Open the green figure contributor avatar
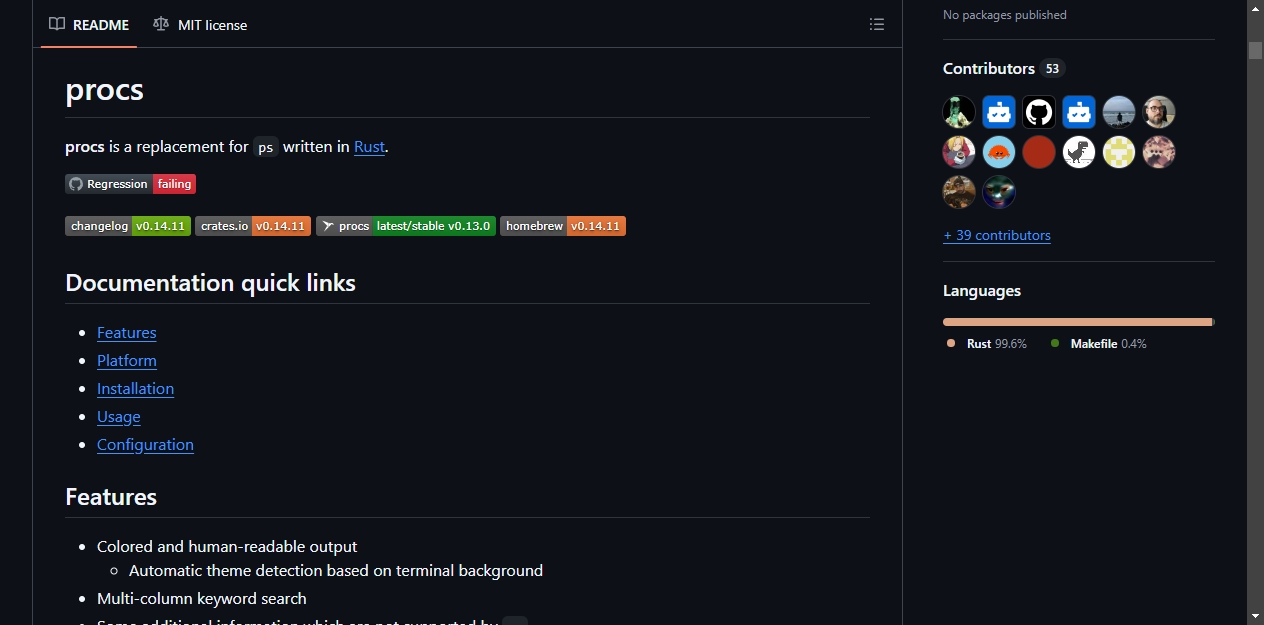Screen dimensions: 1264x625 click(x=959, y=112)
